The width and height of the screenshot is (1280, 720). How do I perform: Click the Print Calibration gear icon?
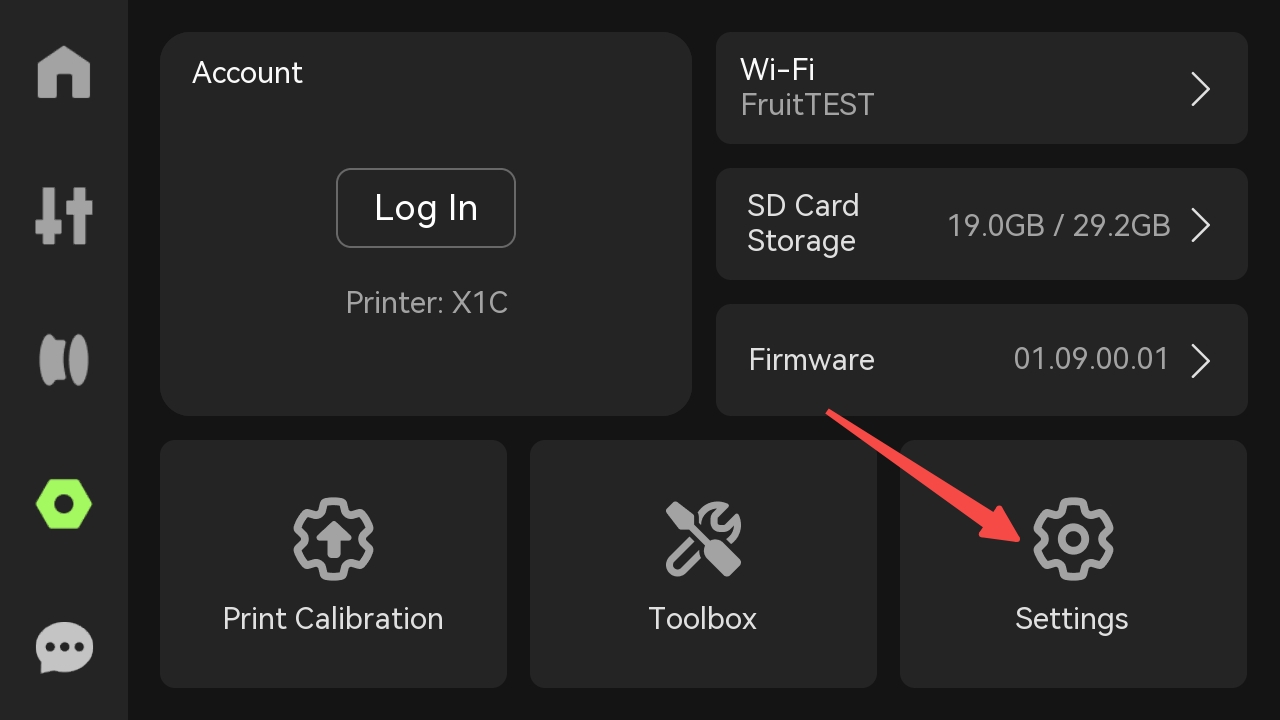[333, 539]
